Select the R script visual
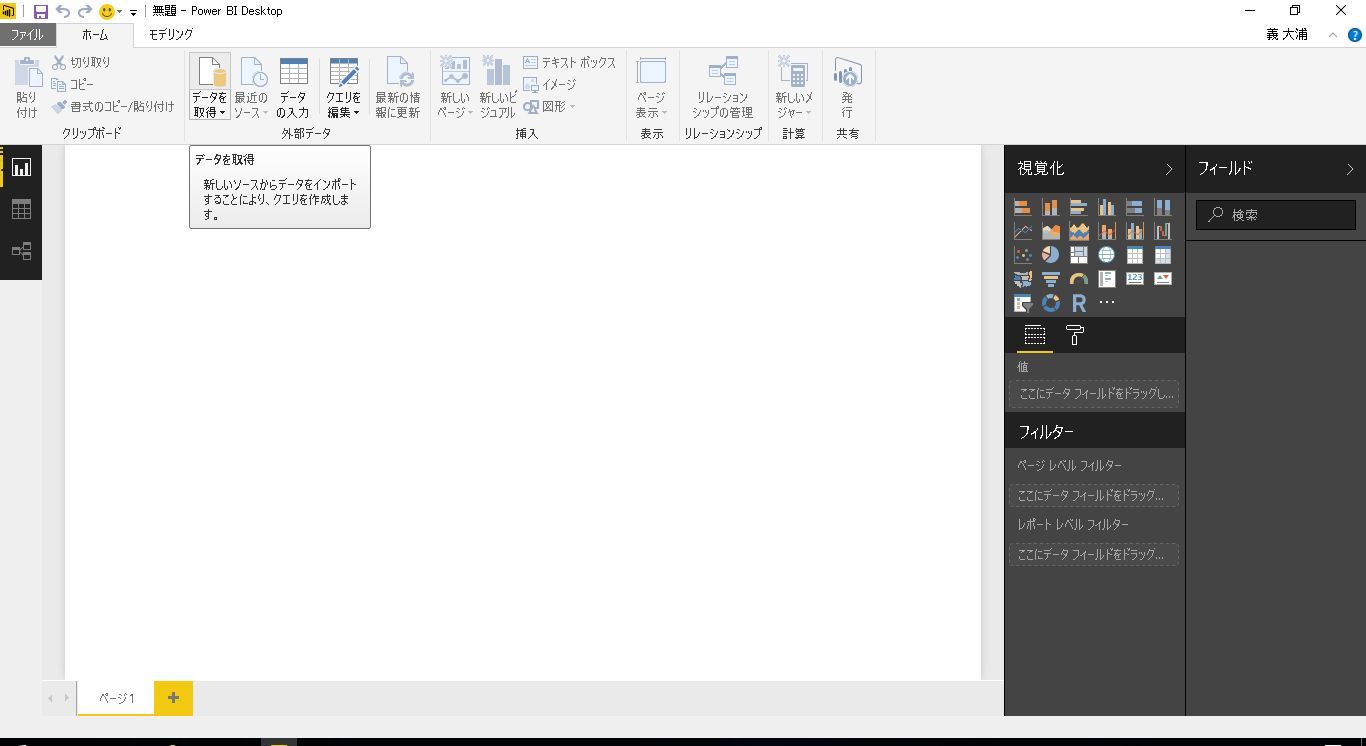Image resolution: width=1366 pixels, height=746 pixels. pos(1078,303)
